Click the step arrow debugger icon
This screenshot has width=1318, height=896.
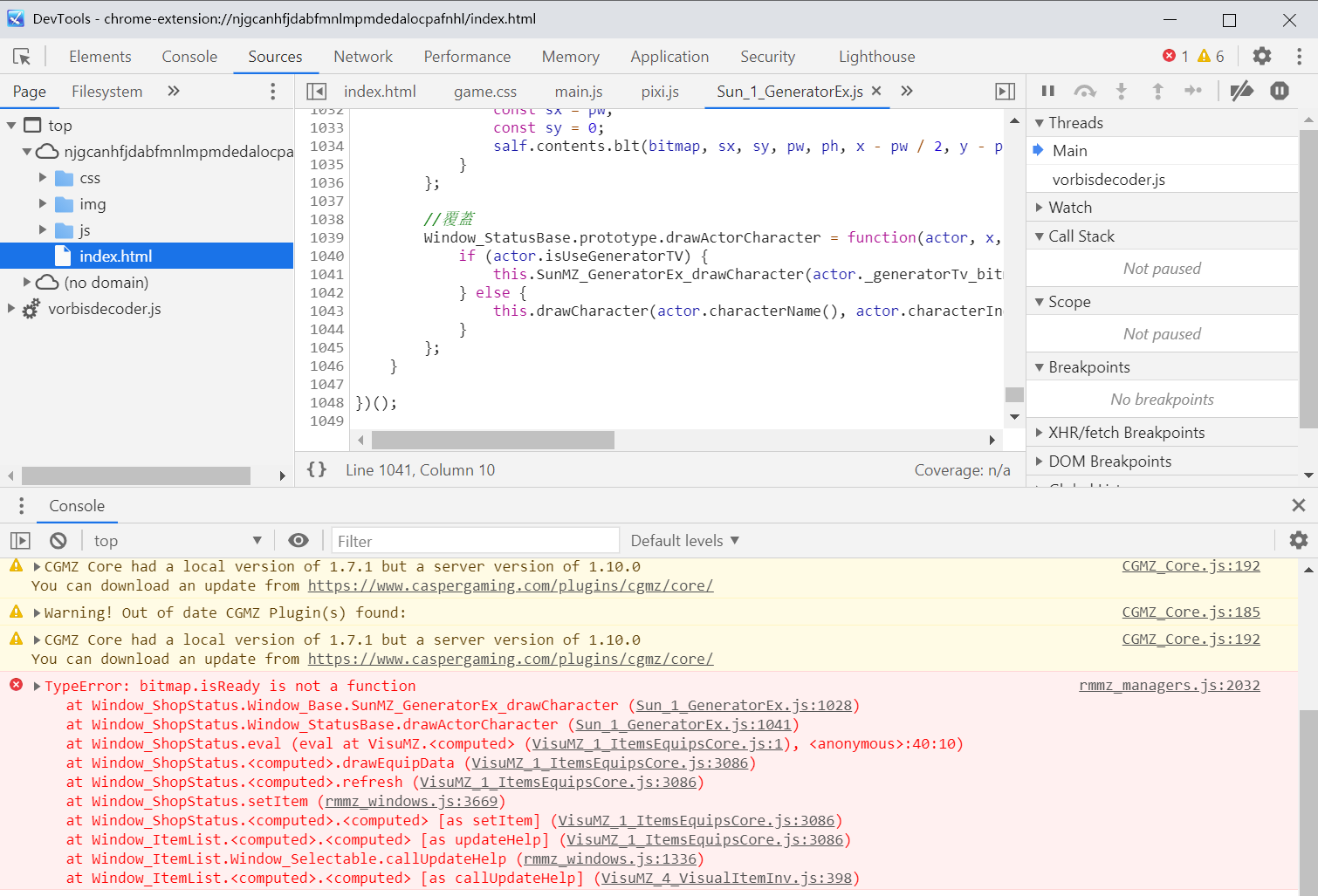click(1193, 91)
